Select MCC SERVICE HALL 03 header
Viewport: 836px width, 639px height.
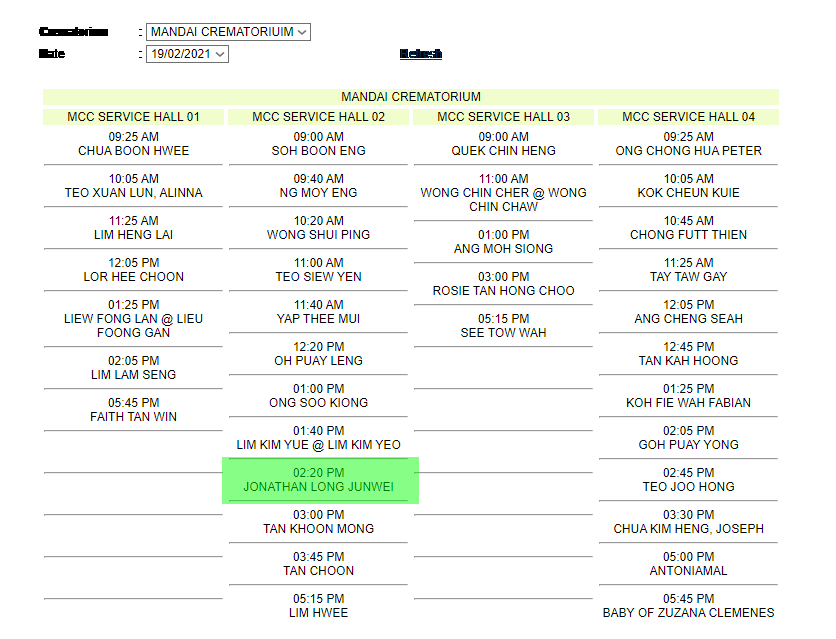tap(503, 117)
